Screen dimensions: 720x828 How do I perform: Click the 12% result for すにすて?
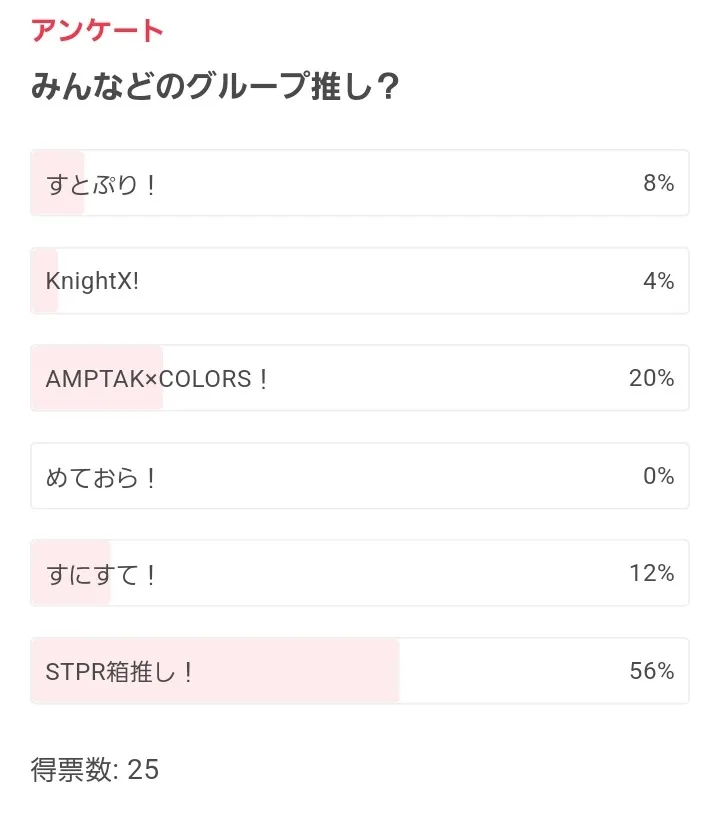point(651,573)
